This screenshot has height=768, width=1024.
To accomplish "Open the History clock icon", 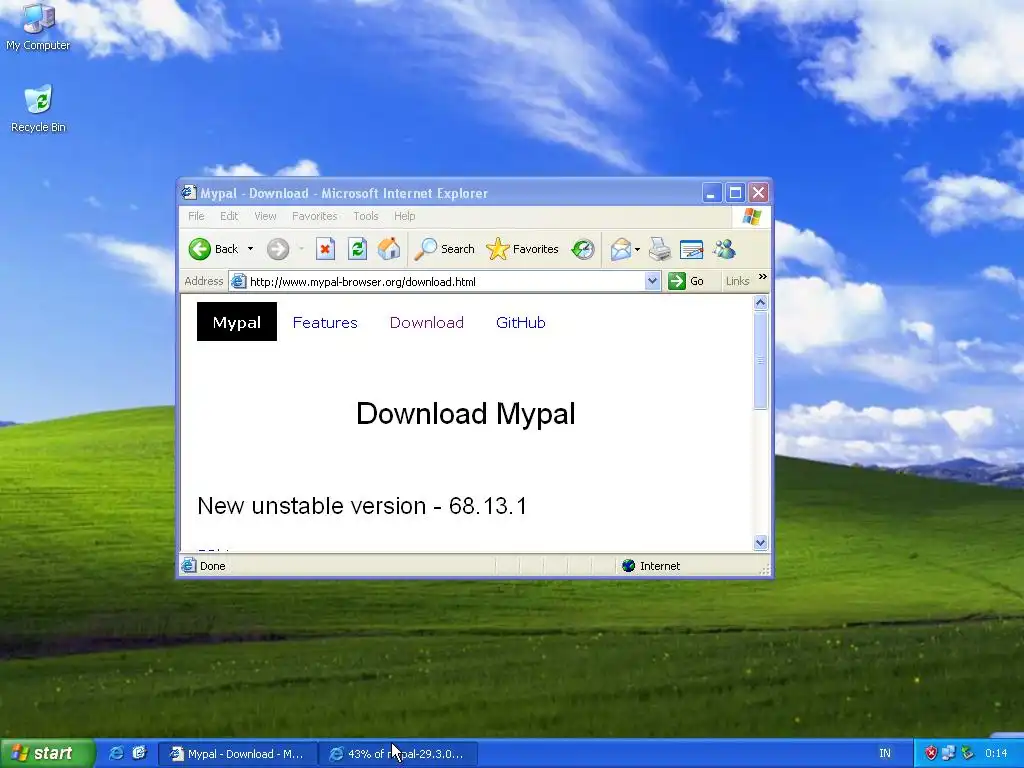I will 583,249.
